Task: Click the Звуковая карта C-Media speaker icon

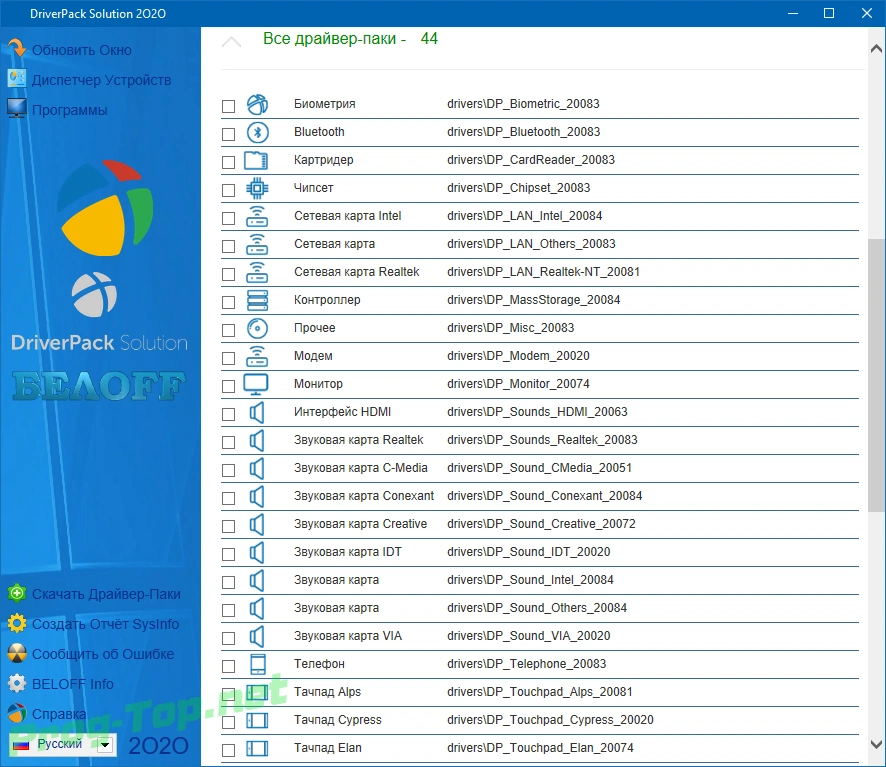Action: (x=257, y=469)
